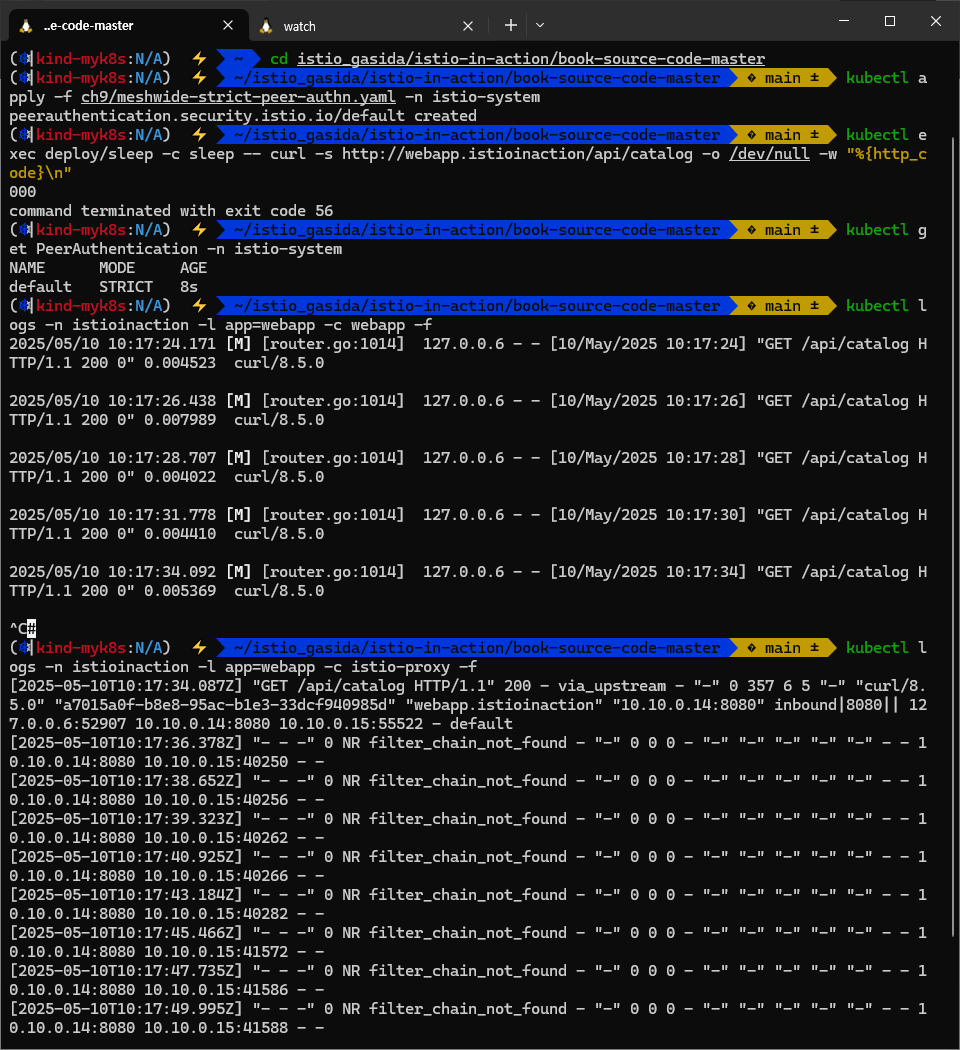Click the address "10.10.0.15:55522"
The image size is (960, 1050).
click(x=351, y=724)
